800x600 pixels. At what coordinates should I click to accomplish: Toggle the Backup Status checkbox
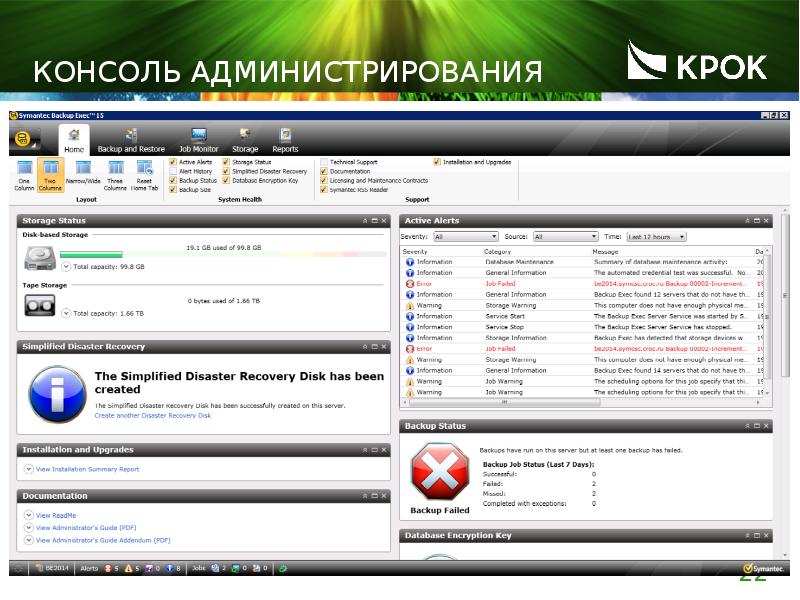(173, 181)
